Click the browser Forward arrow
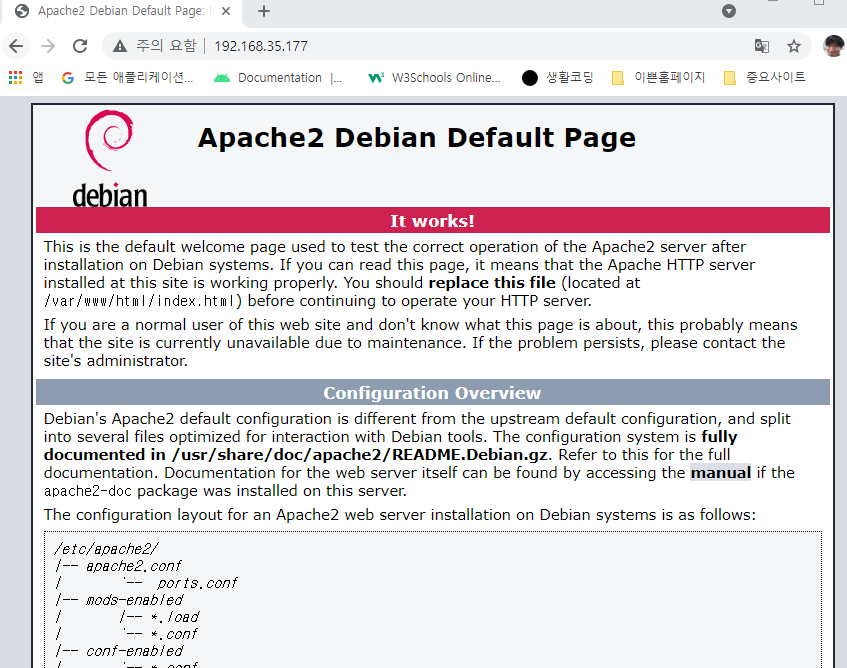 pyautogui.click(x=48, y=46)
